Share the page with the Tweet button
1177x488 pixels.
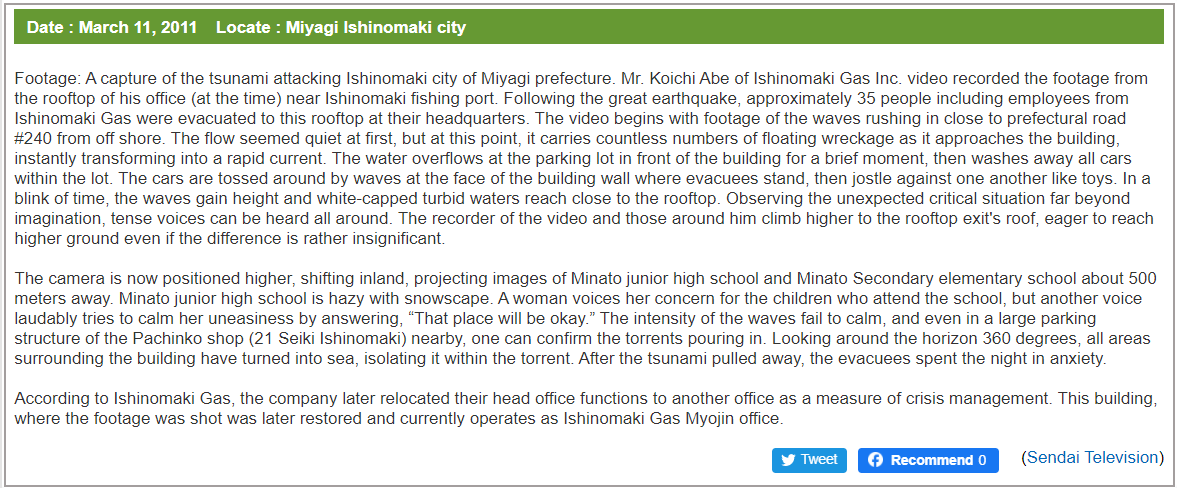(809, 460)
